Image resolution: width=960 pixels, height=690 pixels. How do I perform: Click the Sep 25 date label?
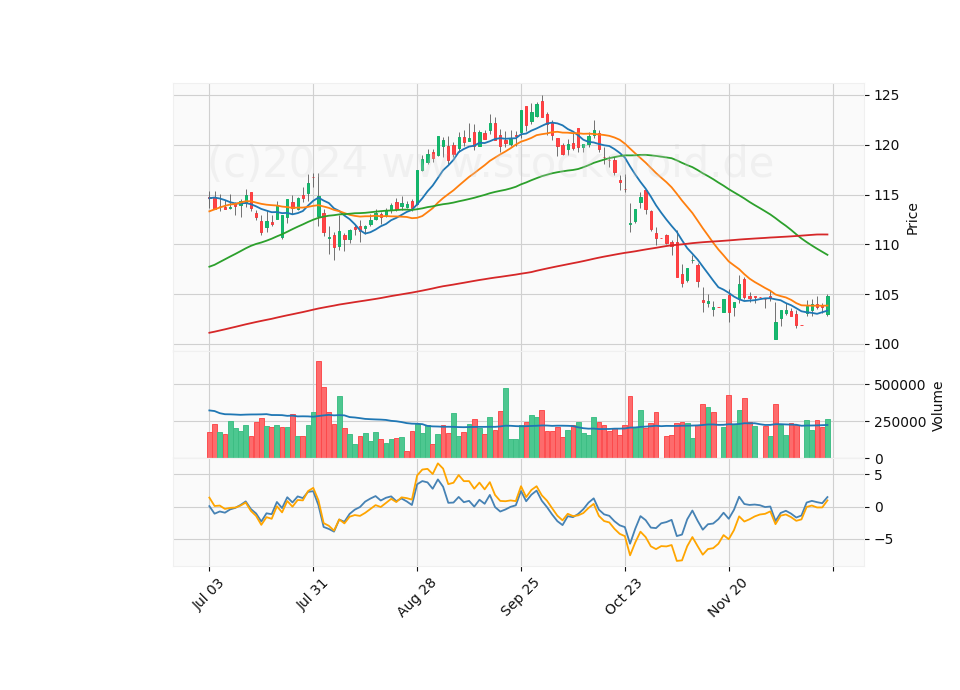tap(520, 596)
